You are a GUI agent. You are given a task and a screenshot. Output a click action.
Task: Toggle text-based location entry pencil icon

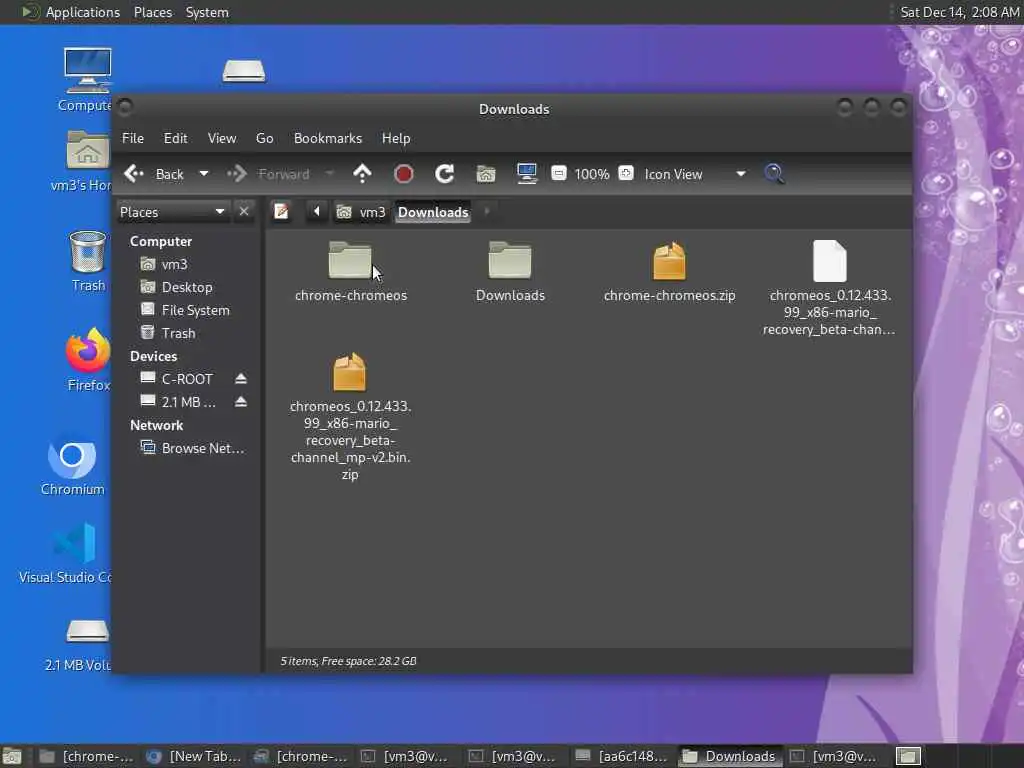tap(281, 212)
